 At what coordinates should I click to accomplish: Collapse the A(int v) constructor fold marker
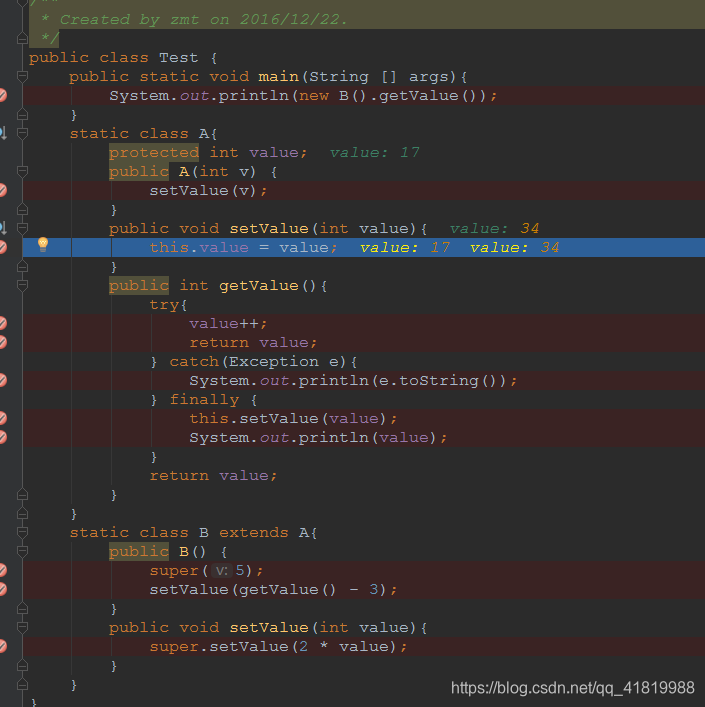click(22, 171)
